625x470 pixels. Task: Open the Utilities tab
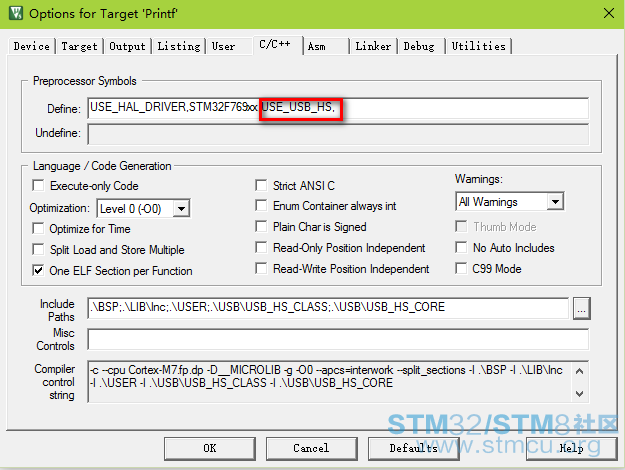(x=479, y=46)
